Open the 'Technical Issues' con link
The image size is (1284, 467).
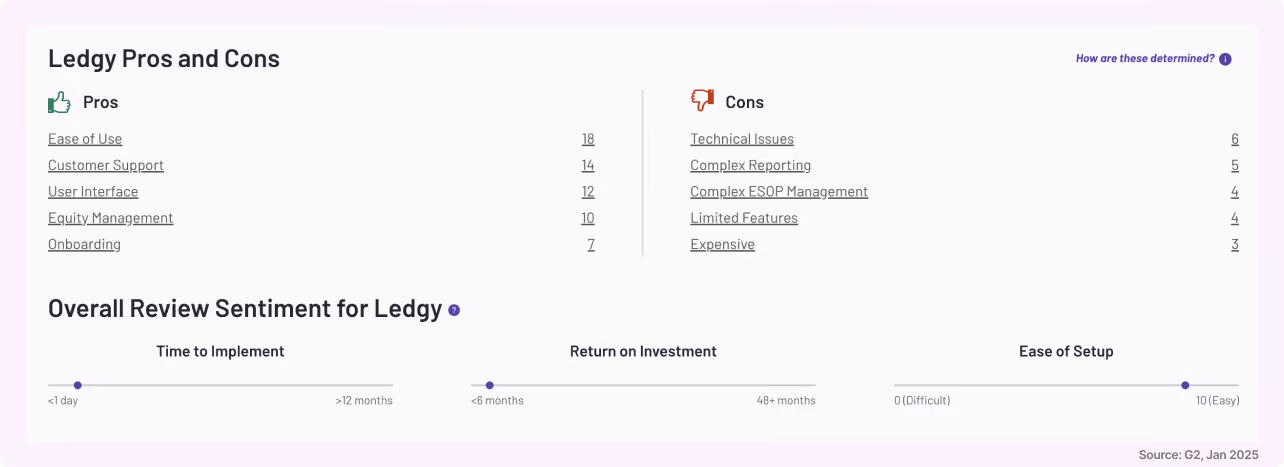(x=742, y=139)
